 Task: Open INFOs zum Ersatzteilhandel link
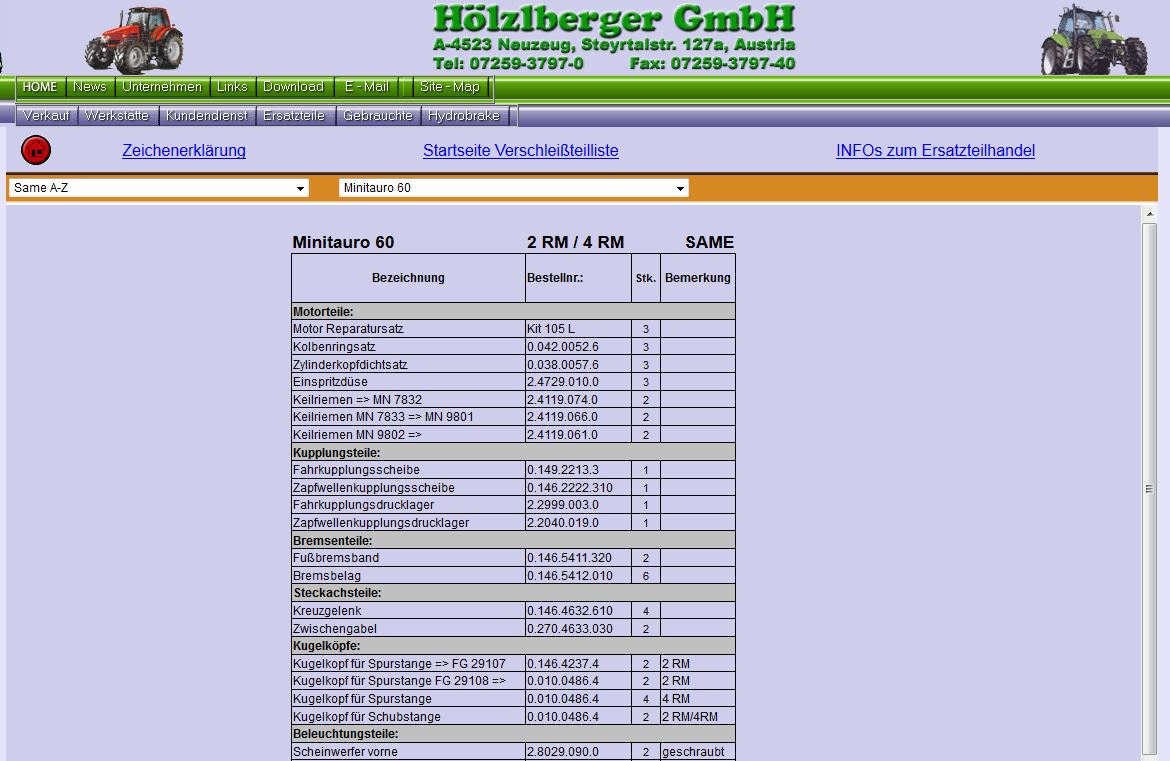(935, 151)
